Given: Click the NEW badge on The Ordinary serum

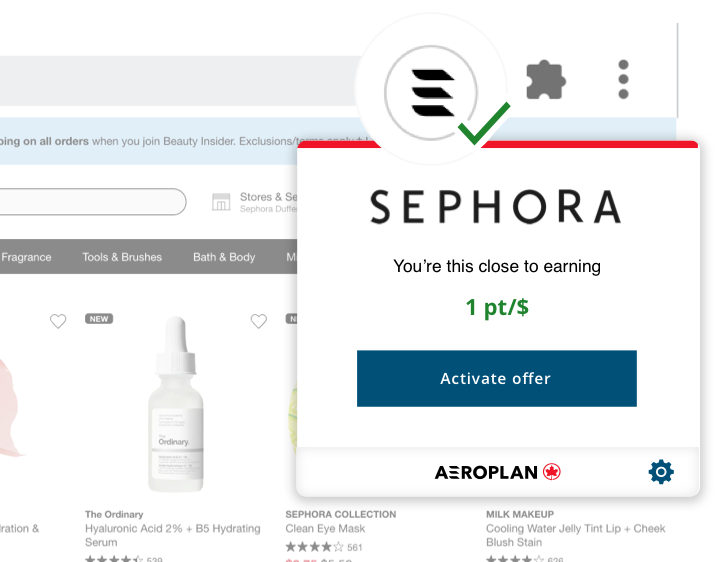Looking at the screenshot, I should click(x=99, y=319).
